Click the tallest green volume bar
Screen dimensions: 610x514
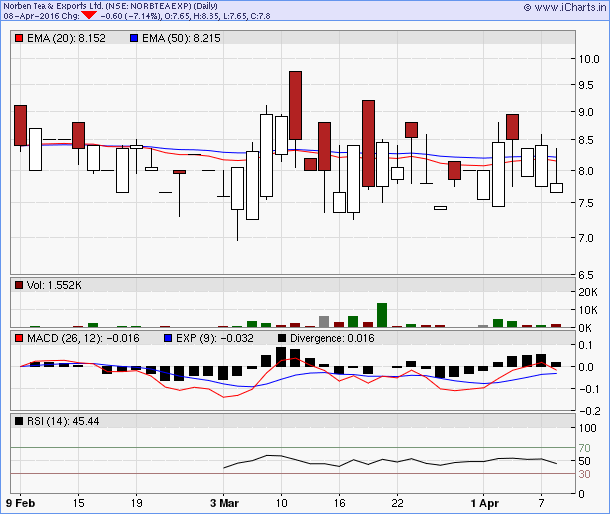(382, 315)
